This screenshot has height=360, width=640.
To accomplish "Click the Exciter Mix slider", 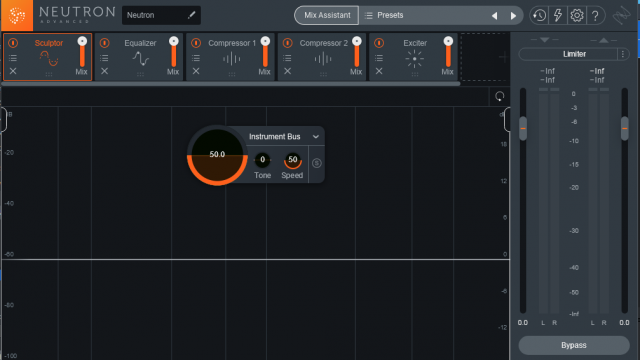I will click(x=448, y=52).
